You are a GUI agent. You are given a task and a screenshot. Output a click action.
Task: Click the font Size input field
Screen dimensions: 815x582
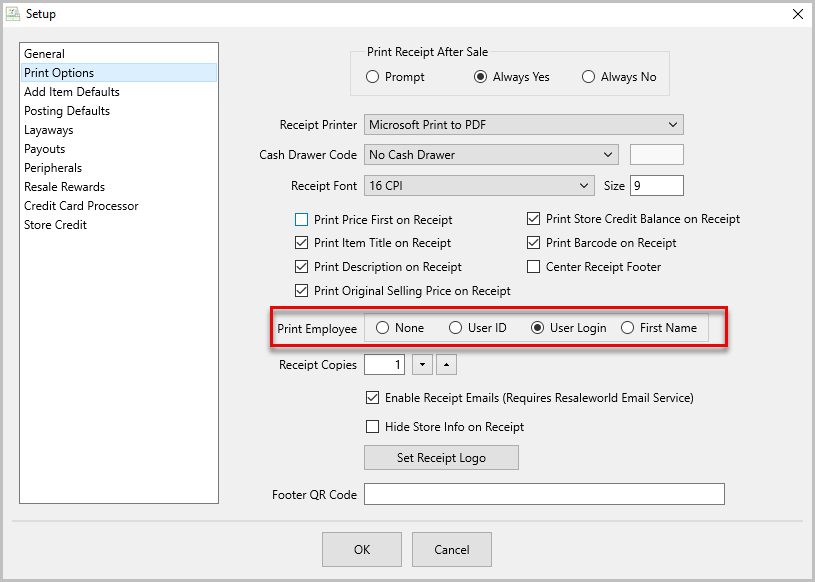pyautogui.click(x=656, y=186)
